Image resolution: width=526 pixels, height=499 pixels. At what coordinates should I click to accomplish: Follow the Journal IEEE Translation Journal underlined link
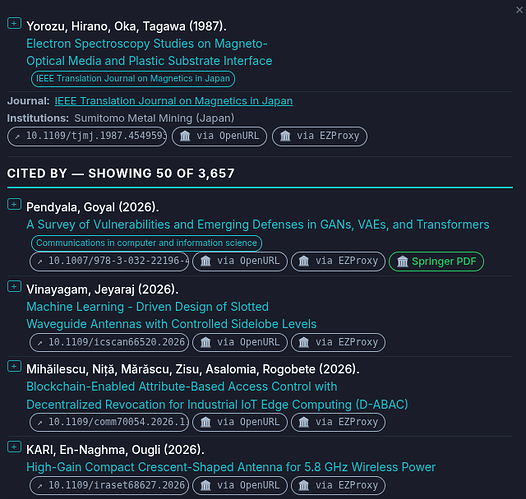[x=173, y=101]
